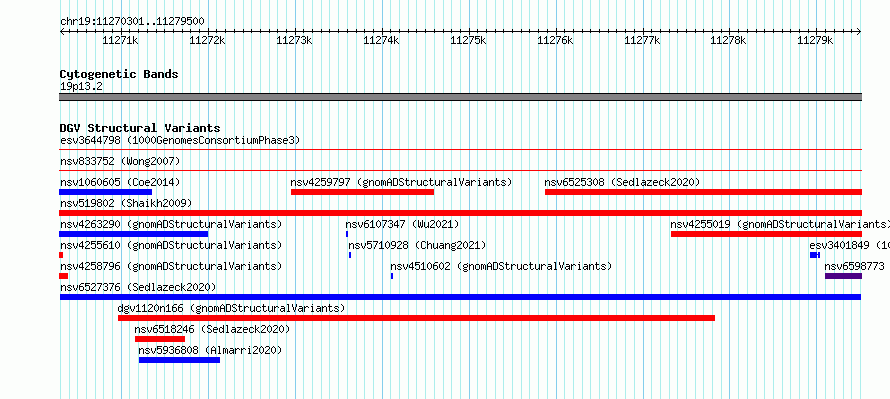Click the Cytogenetic Bands track title
This screenshot has width=890, height=399.
[x=119, y=74]
